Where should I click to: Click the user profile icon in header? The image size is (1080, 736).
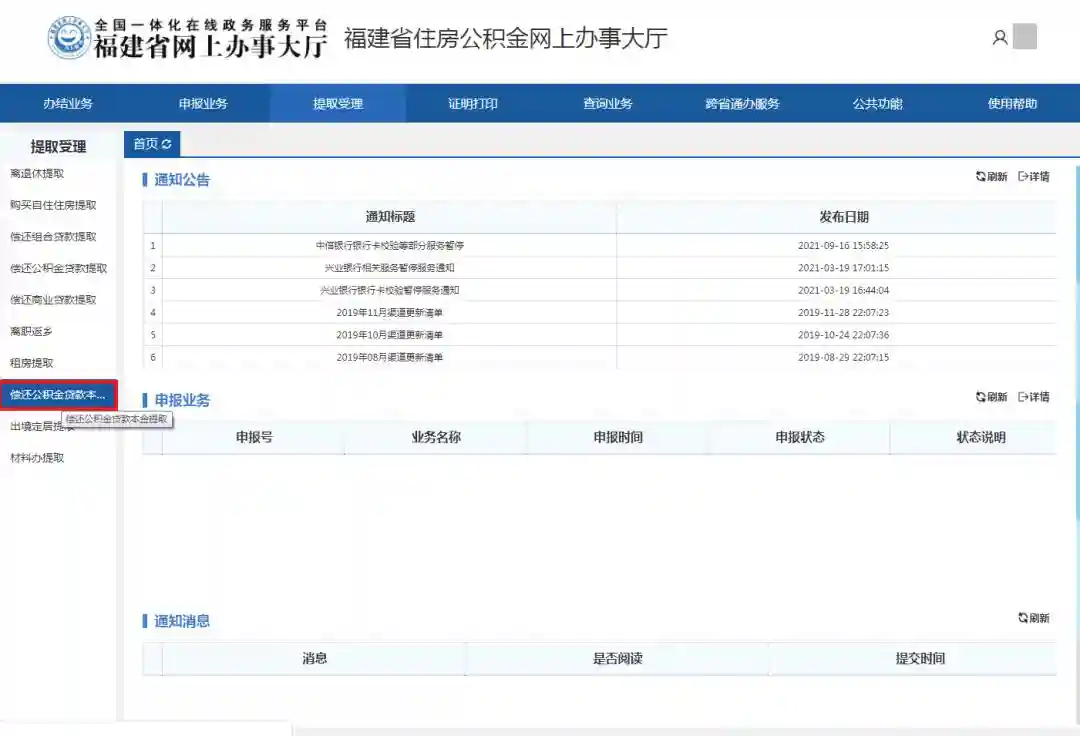[x=999, y=38]
